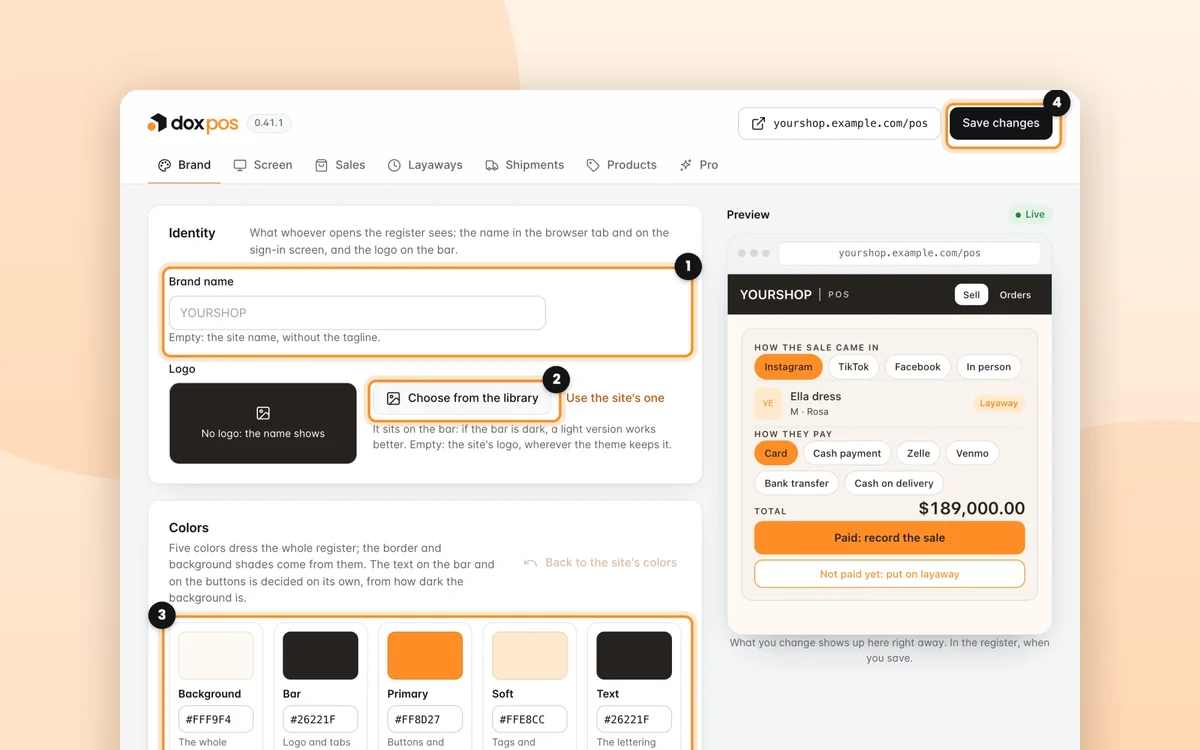This screenshot has height=750, width=1200.
Task: Click Choose from the library button
Action: coord(463,398)
